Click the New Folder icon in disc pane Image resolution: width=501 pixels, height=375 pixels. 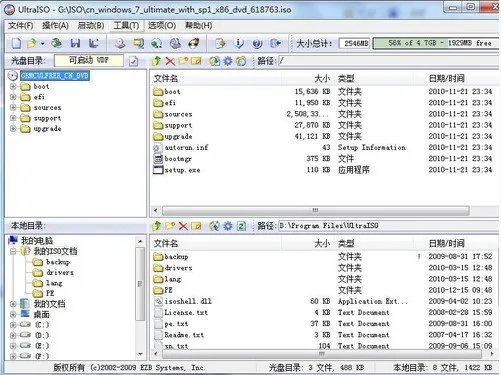click(x=183, y=61)
